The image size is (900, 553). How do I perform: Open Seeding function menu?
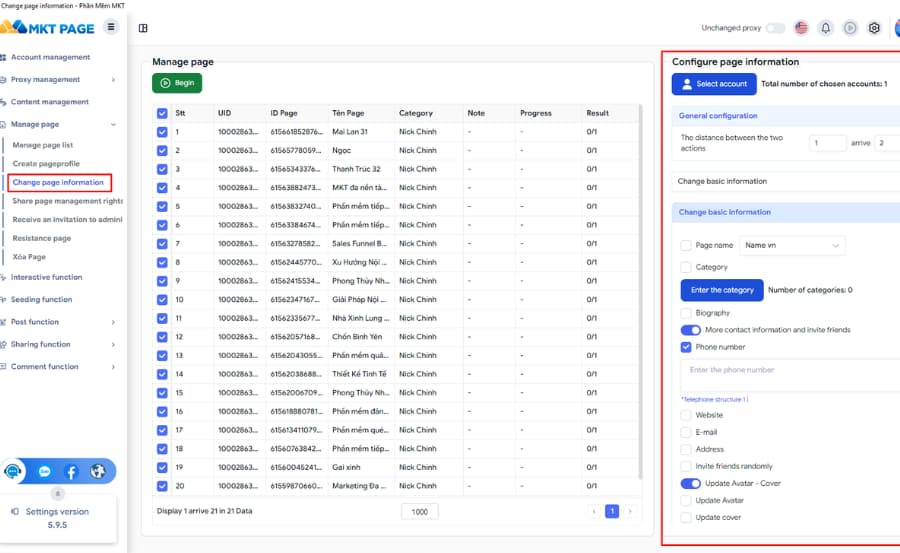click(41, 300)
